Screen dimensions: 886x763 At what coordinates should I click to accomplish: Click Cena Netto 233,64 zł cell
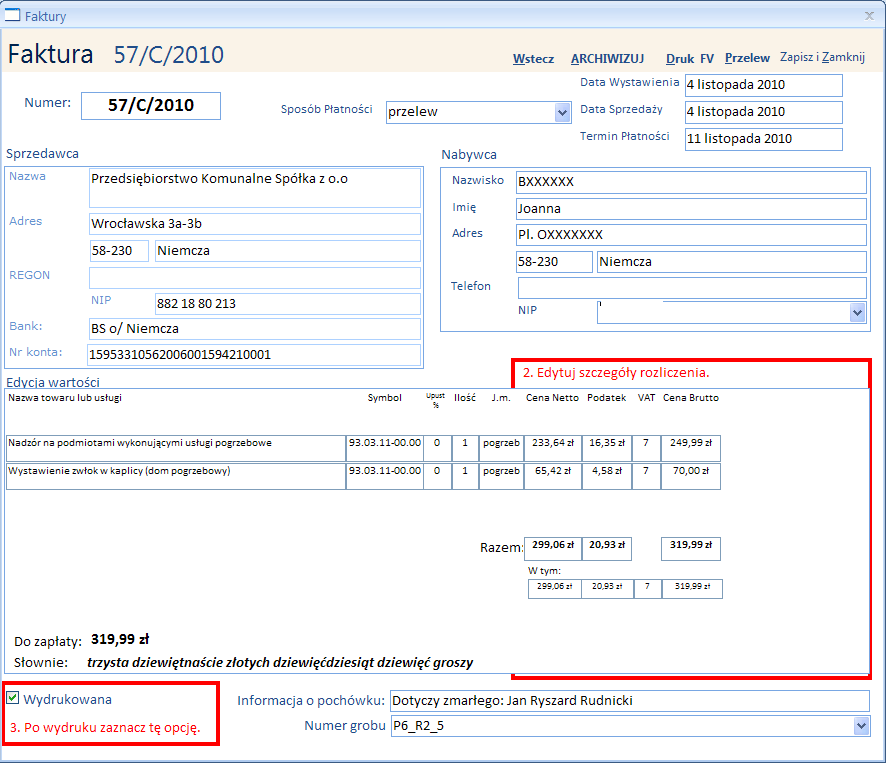point(553,448)
